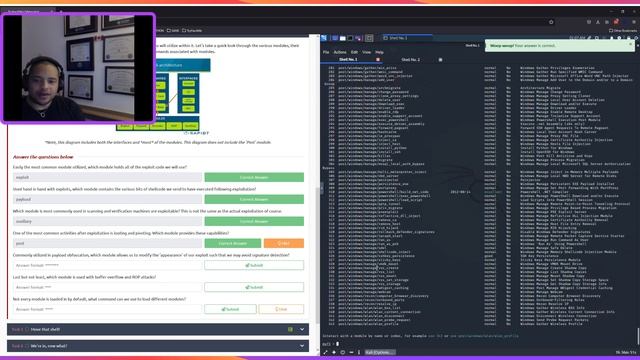Click the circle icon in VM bottom toolbar
The height and width of the screenshot is (360, 640).
(342, 352)
